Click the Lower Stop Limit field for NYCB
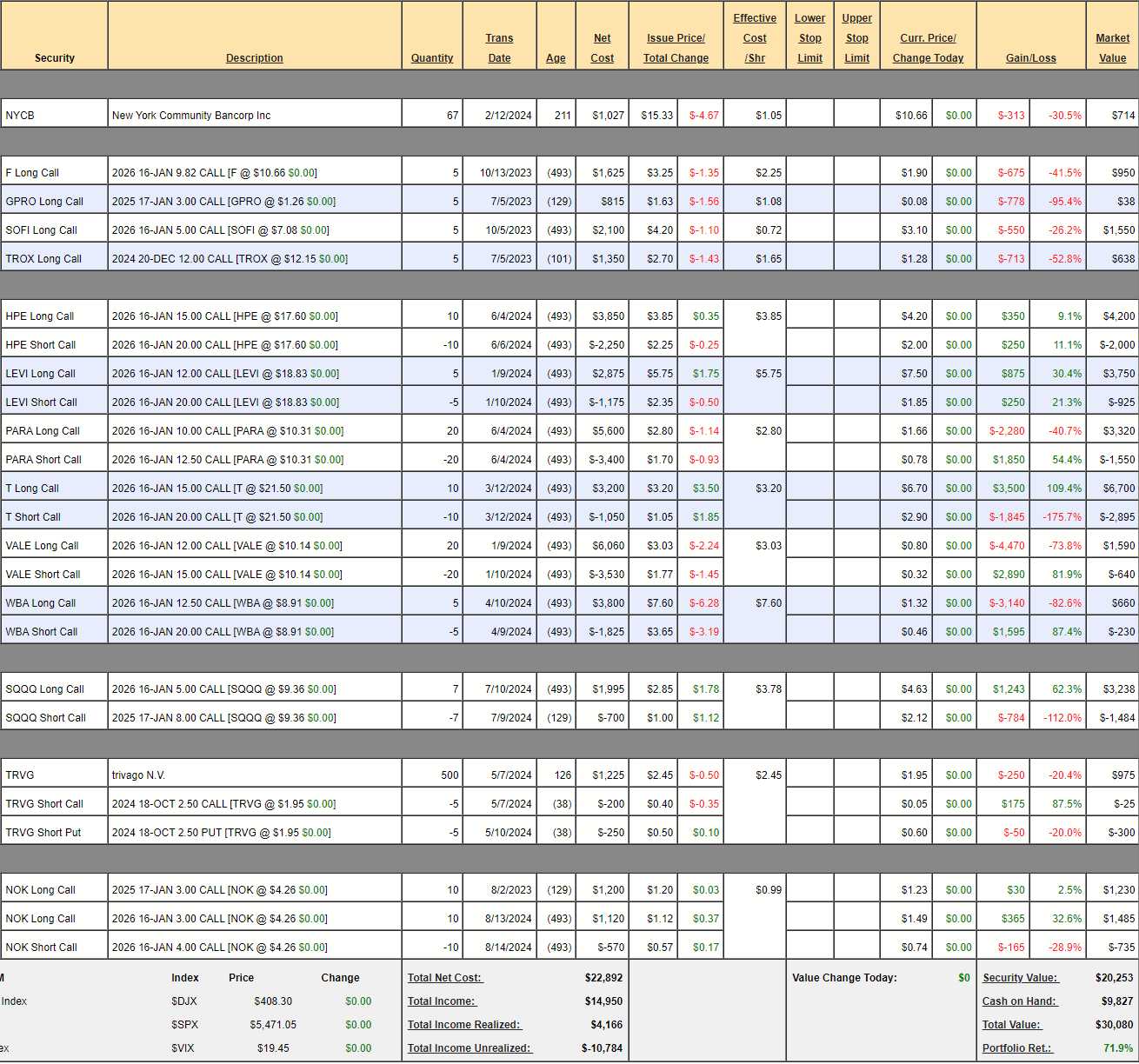The height and width of the screenshot is (1064, 1139). click(x=809, y=116)
